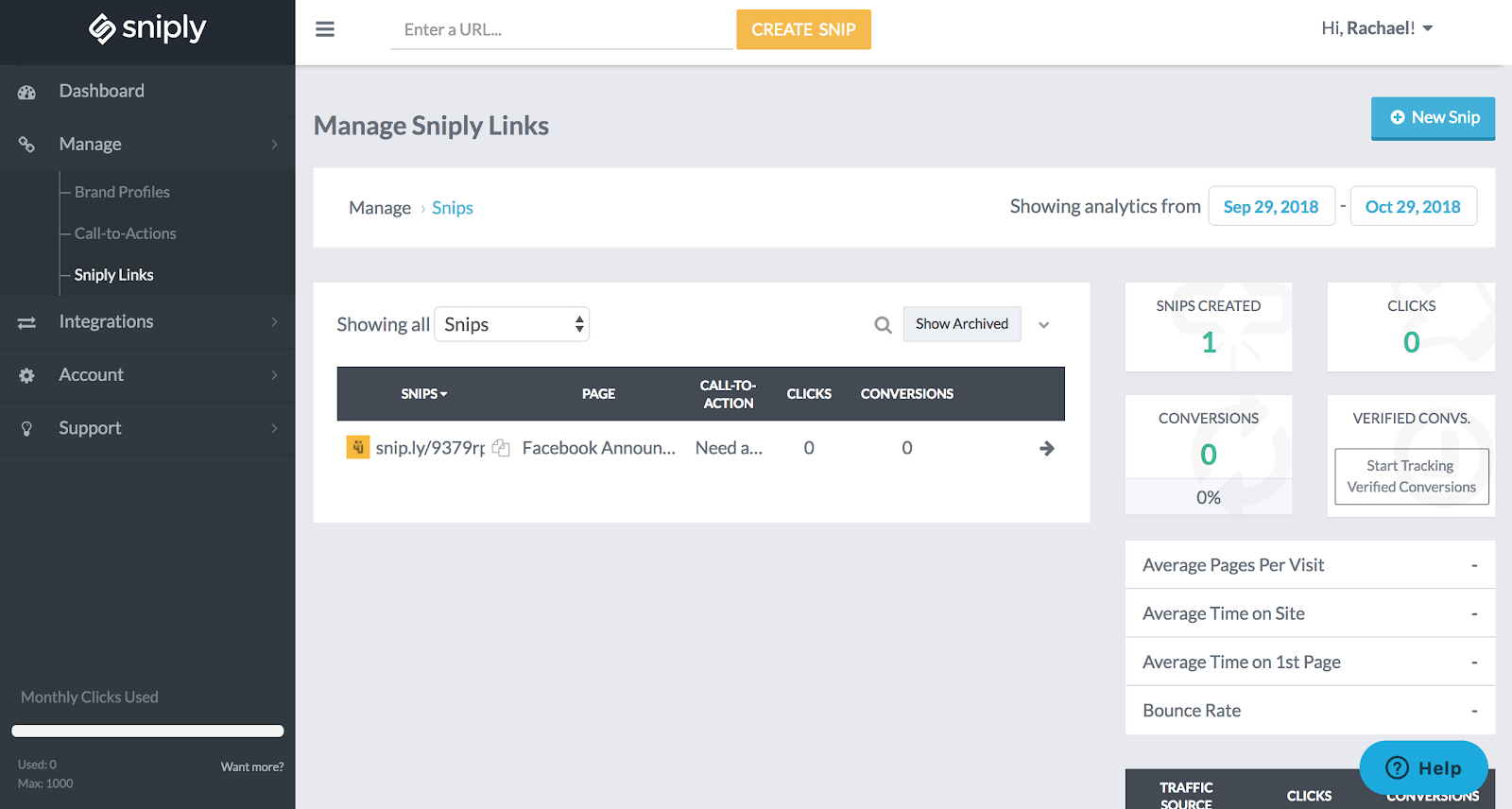Image resolution: width=1512 pixels, height=809 pixels.
Task: Expand options beside Show Archived
Action: click(x=1043, y=325)
